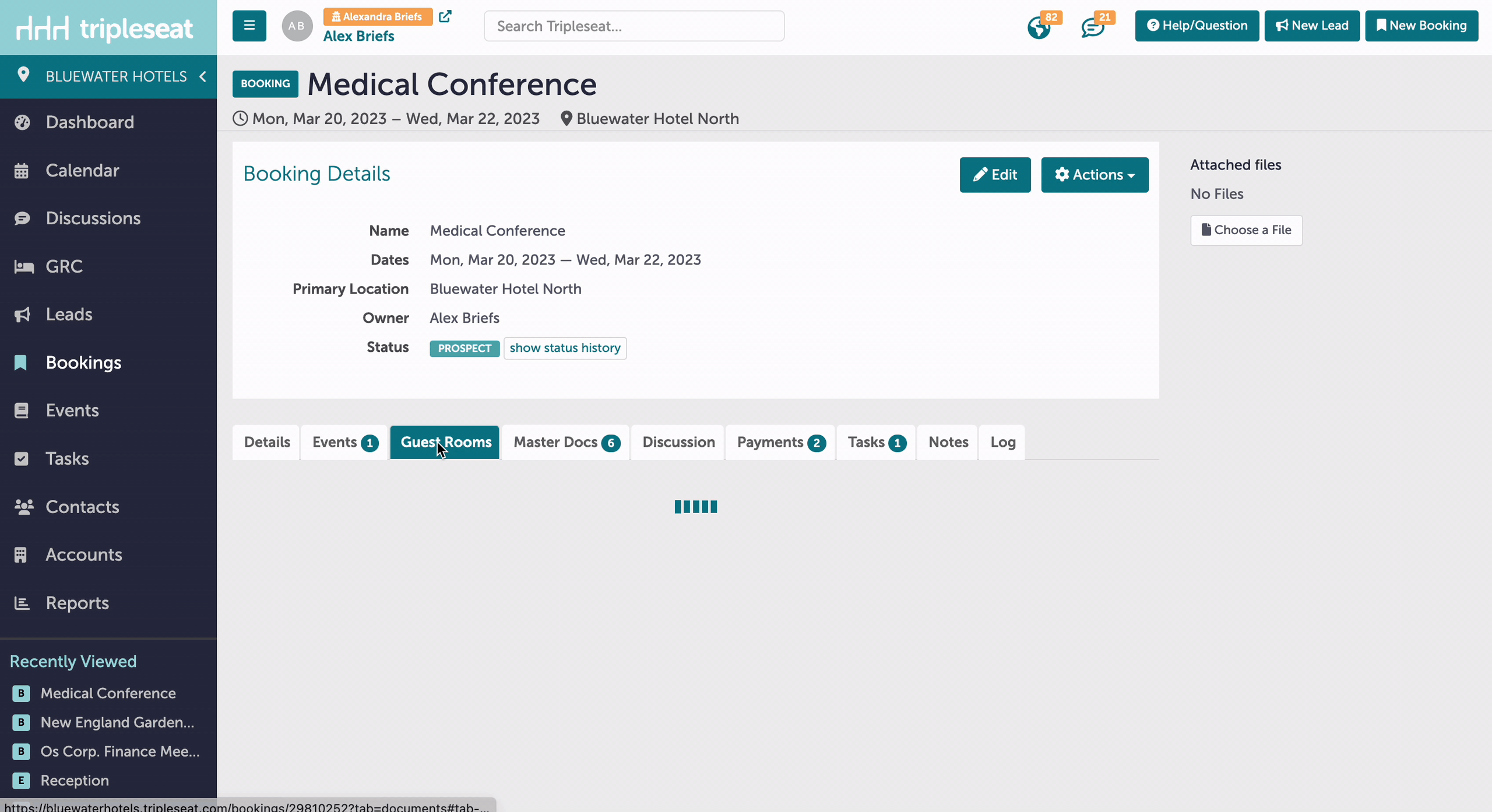This screenshot has height=812, width=1492.
Task: Toggle the hamburger menu button
Action: coord(249,26)
